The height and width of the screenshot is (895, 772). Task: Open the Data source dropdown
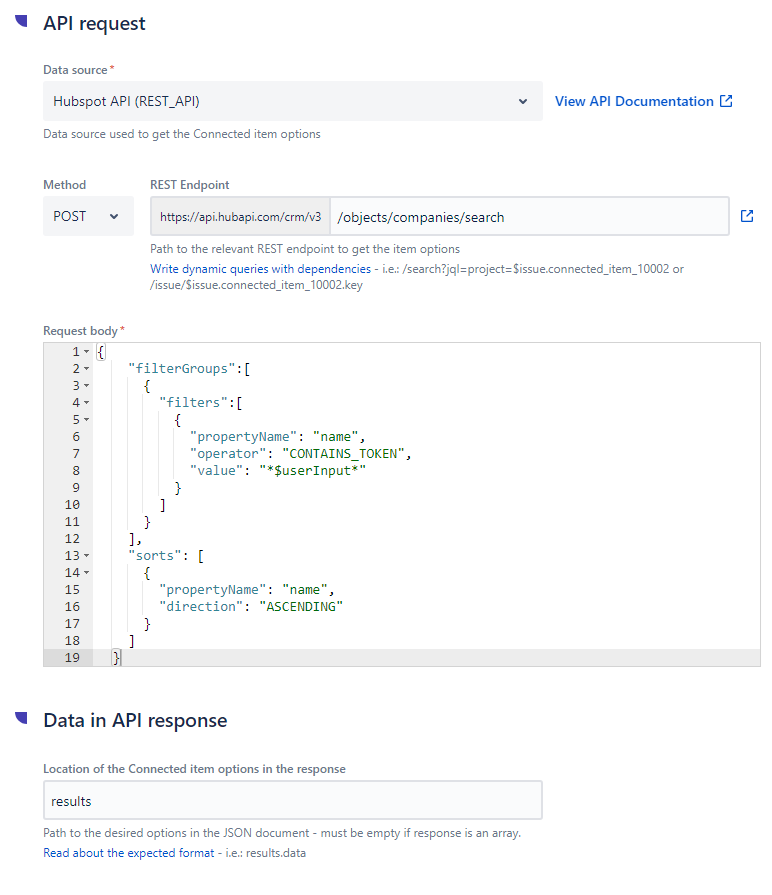[x=292, y=101]
